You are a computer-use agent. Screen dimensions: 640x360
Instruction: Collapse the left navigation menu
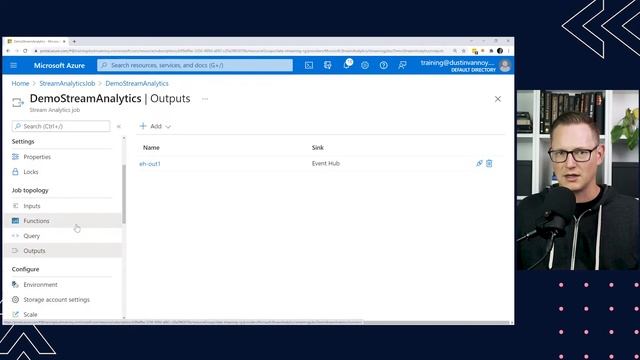point(119,127)
